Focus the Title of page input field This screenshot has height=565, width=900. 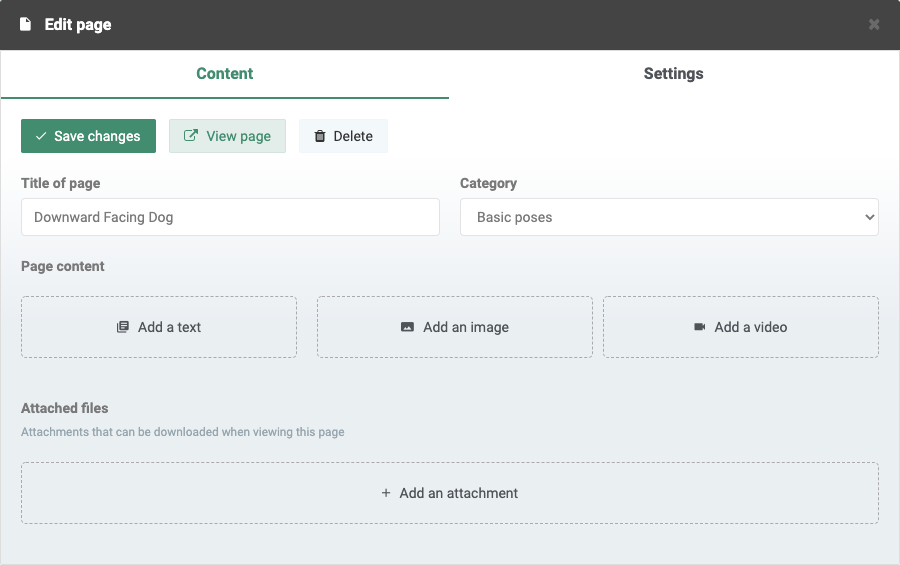(230, 217)
